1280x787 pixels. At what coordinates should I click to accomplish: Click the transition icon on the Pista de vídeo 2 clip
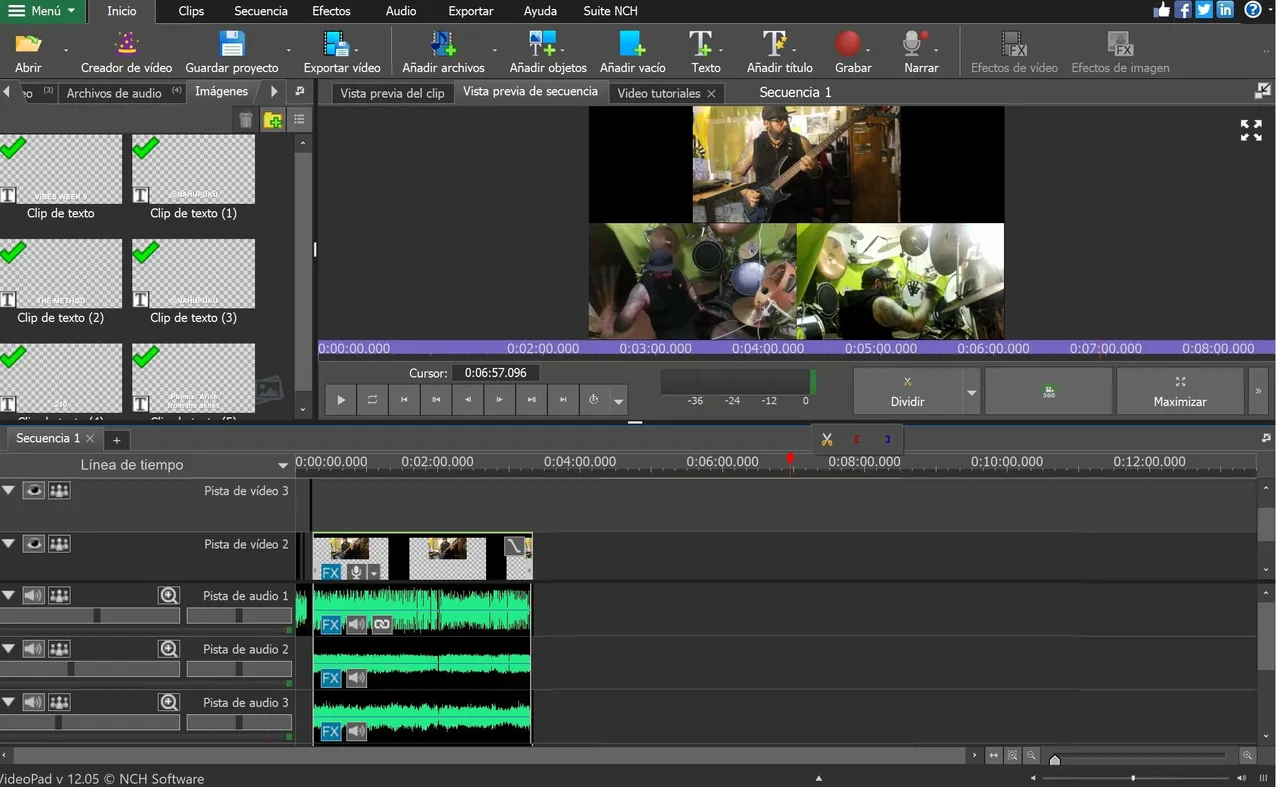tap(515, 546)
